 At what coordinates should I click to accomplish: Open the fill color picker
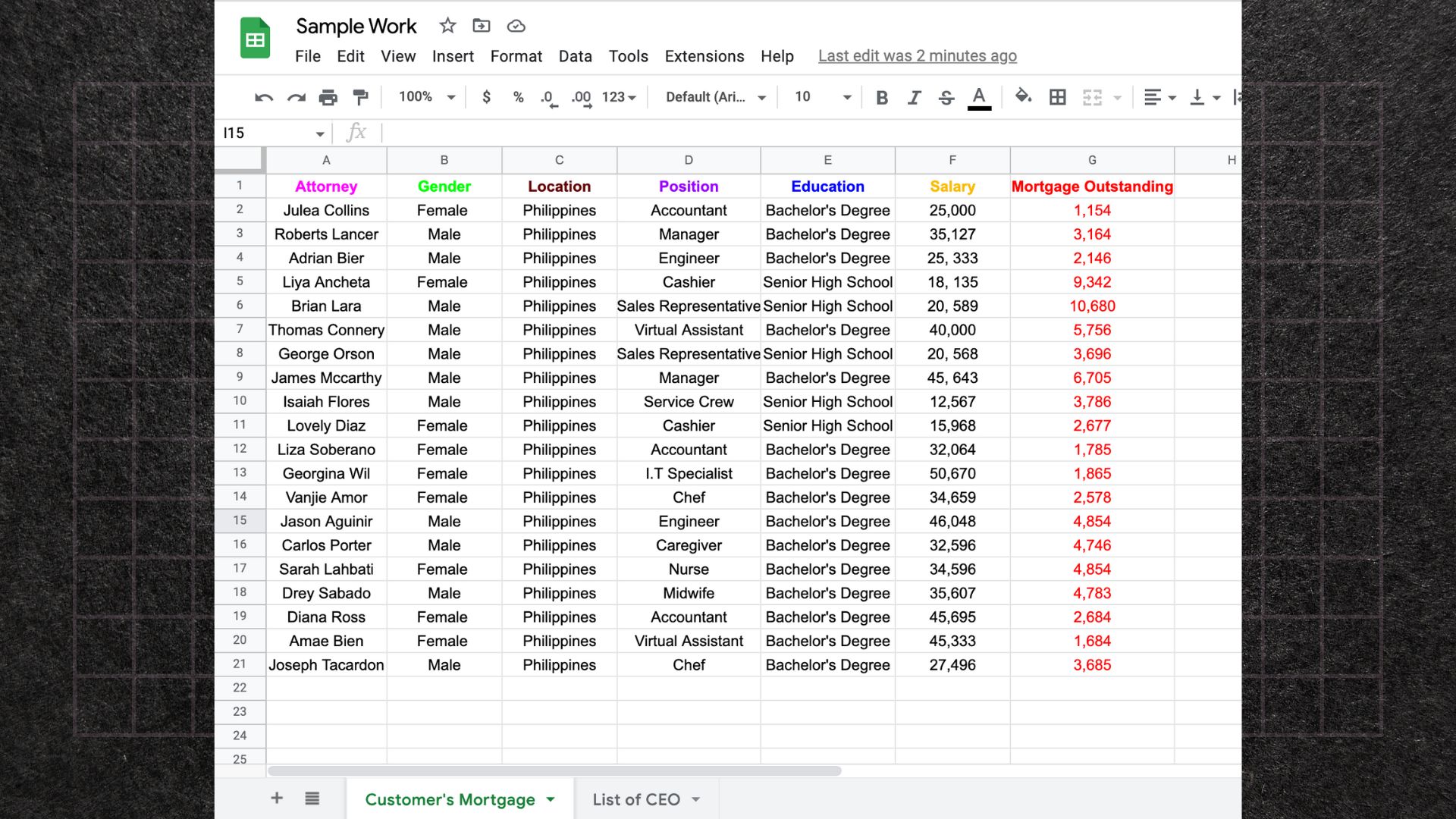pos(1023,97)
